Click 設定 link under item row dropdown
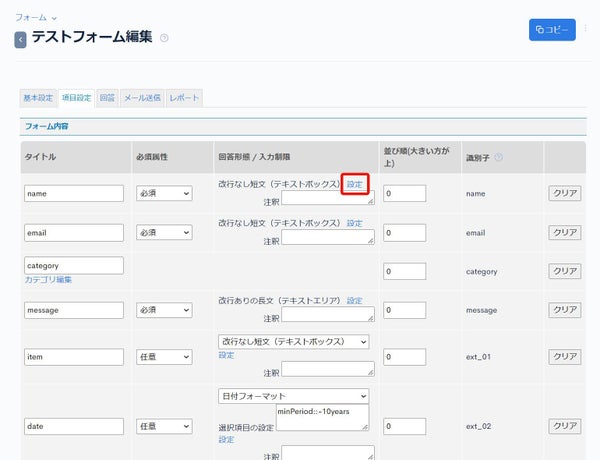Viewport: 600px width, 460px height. pos(226,355)
